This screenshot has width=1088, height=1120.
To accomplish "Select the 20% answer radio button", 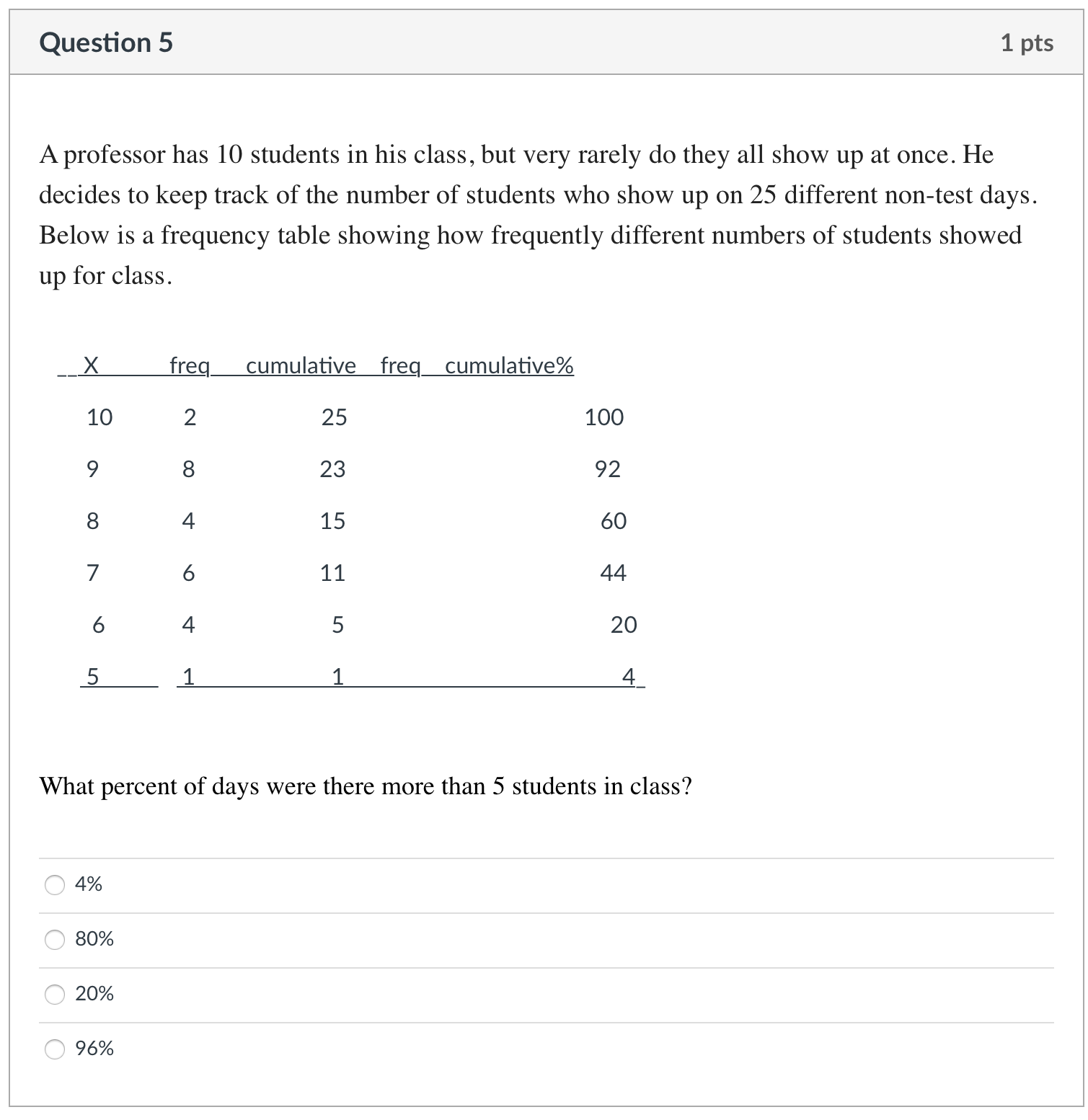I will point(55,995).
